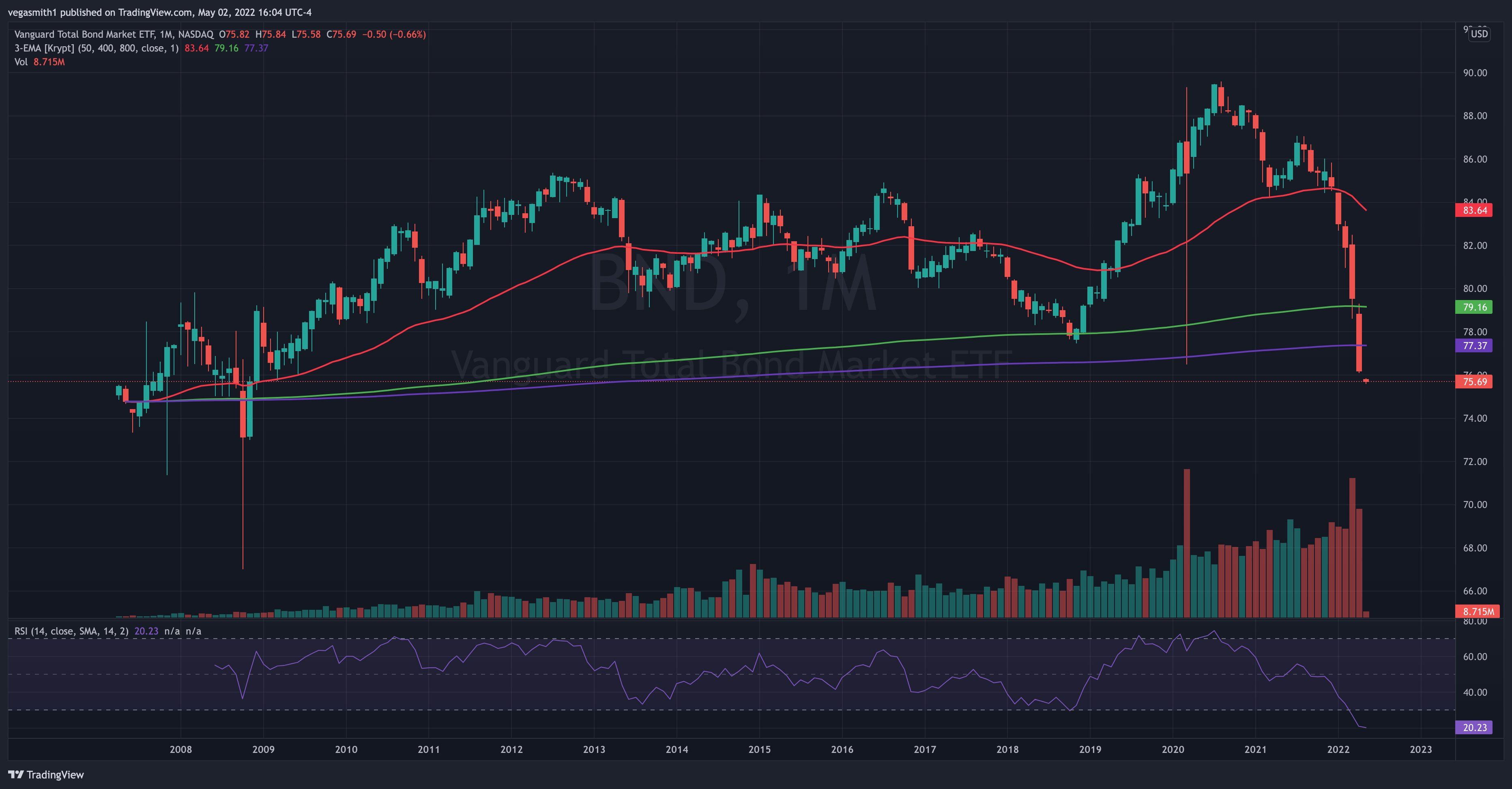Click the 2012 label on time axis
This screenshot has width=1512, height=789.
(x=511, y=749)
